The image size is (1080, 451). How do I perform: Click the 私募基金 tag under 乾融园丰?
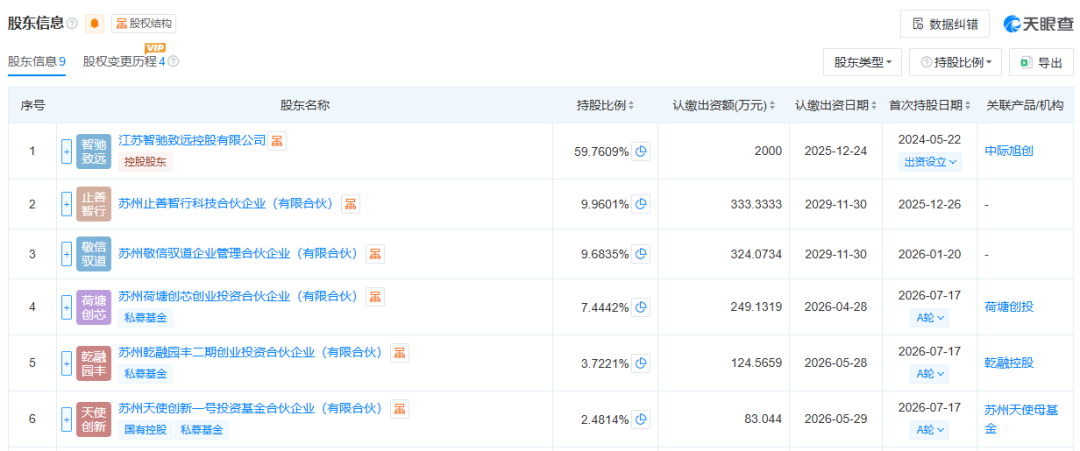click(x=145, y=374)
